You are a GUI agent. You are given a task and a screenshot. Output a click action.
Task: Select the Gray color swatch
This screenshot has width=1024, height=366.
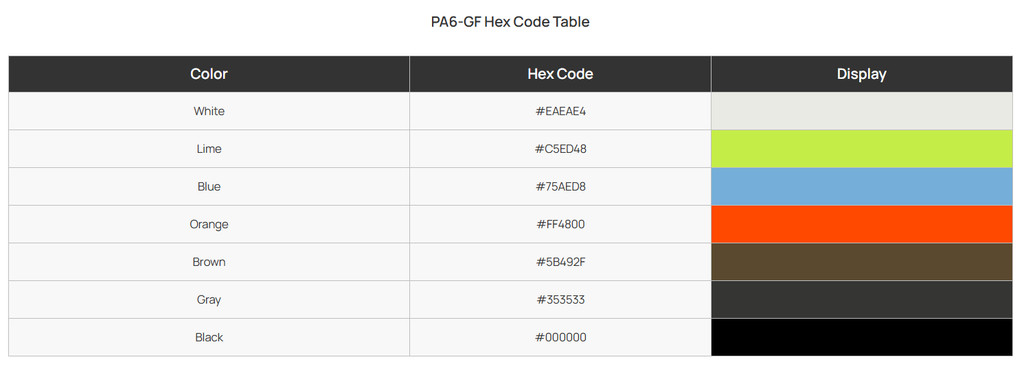pos(861,300)
